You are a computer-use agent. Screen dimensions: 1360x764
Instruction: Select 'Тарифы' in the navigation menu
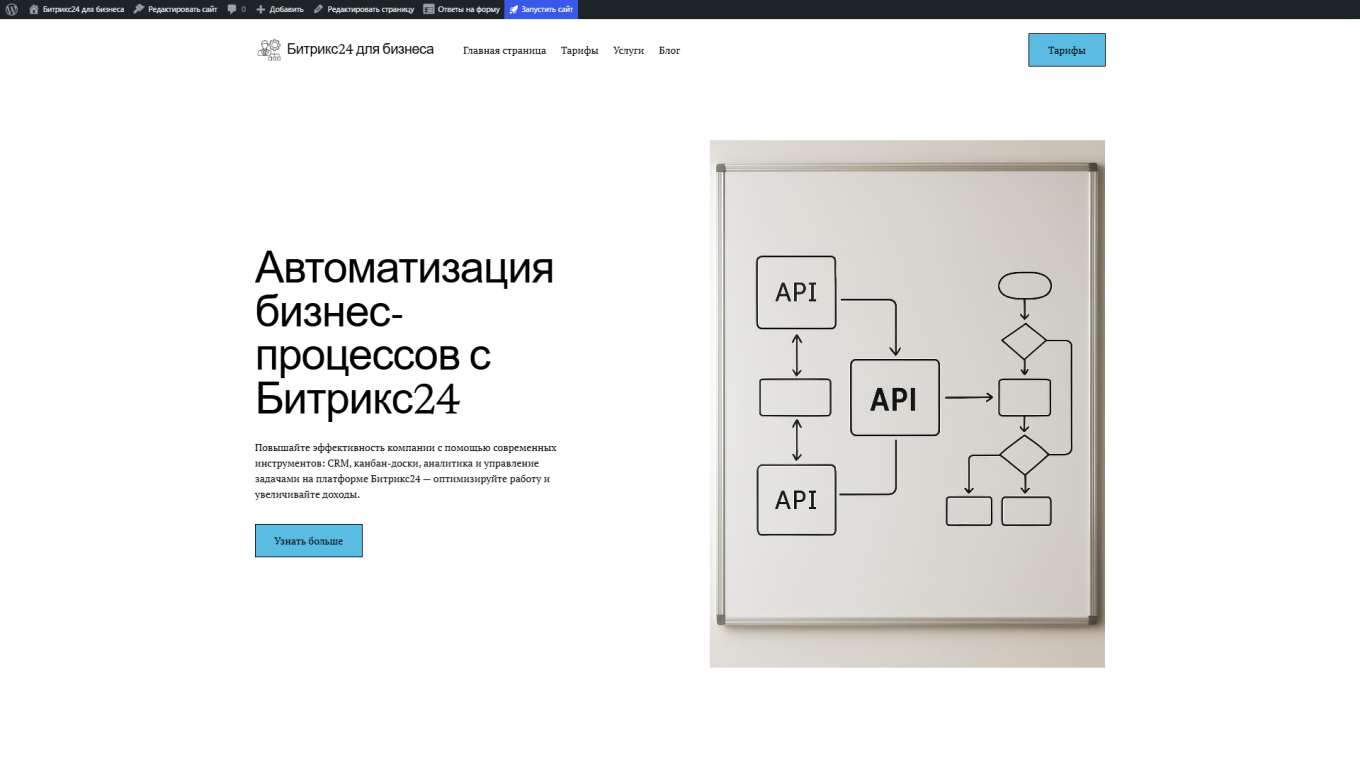click(579, 50)
